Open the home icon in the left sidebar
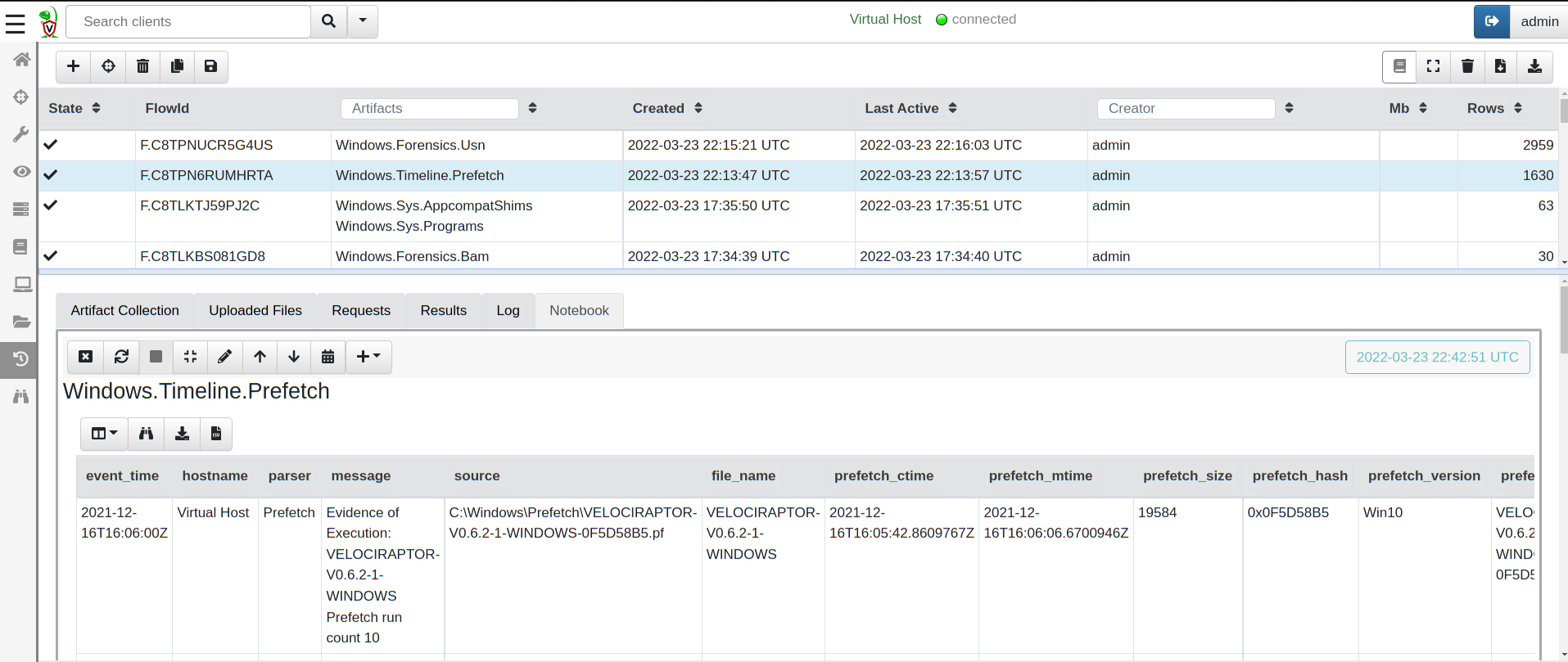 (x=21, y=59)
